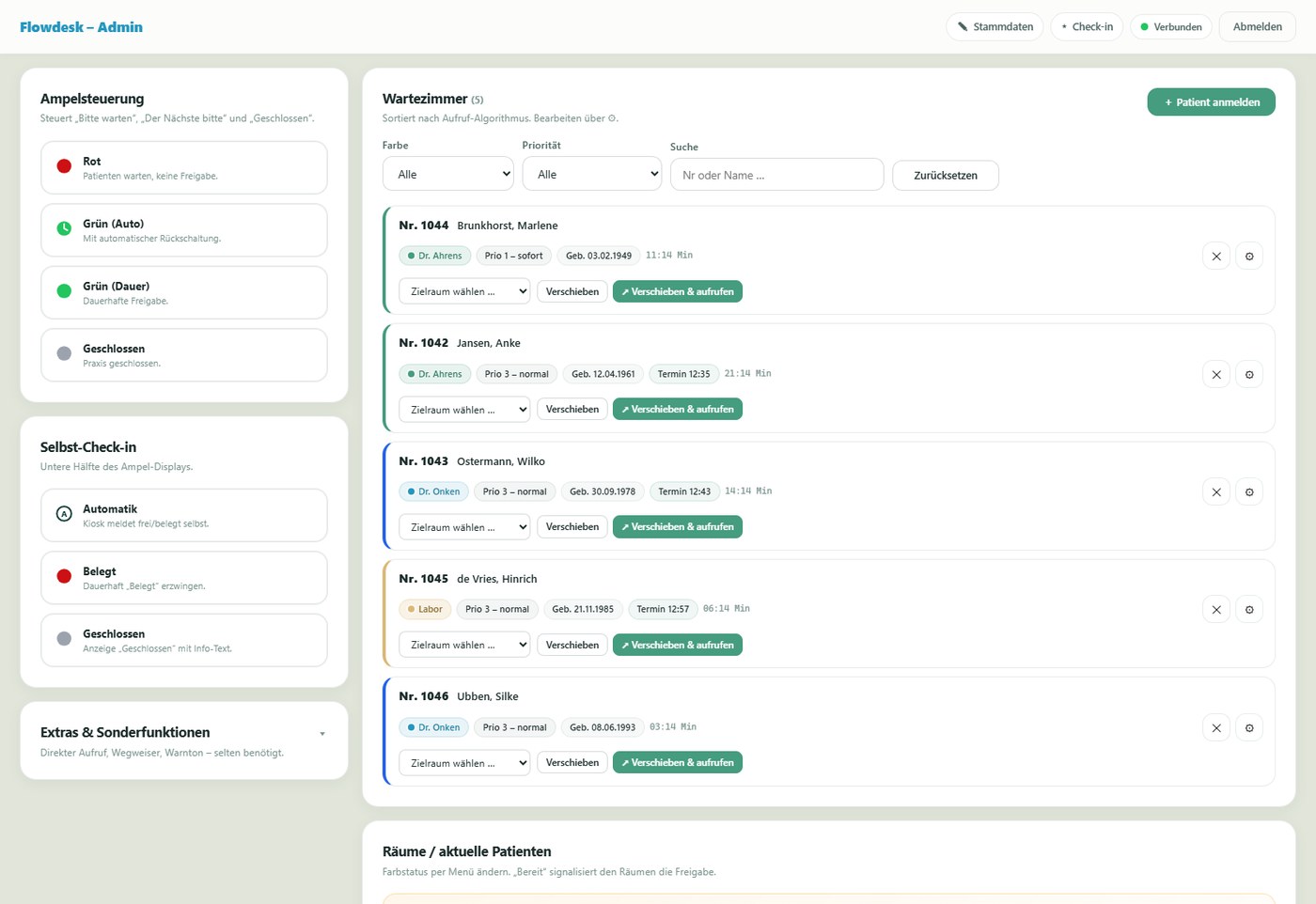Image resolution: width=1316 pixels, height=904 pixels.
Task: Select Grün (Auto) traffic light mode
Action: 184,230
